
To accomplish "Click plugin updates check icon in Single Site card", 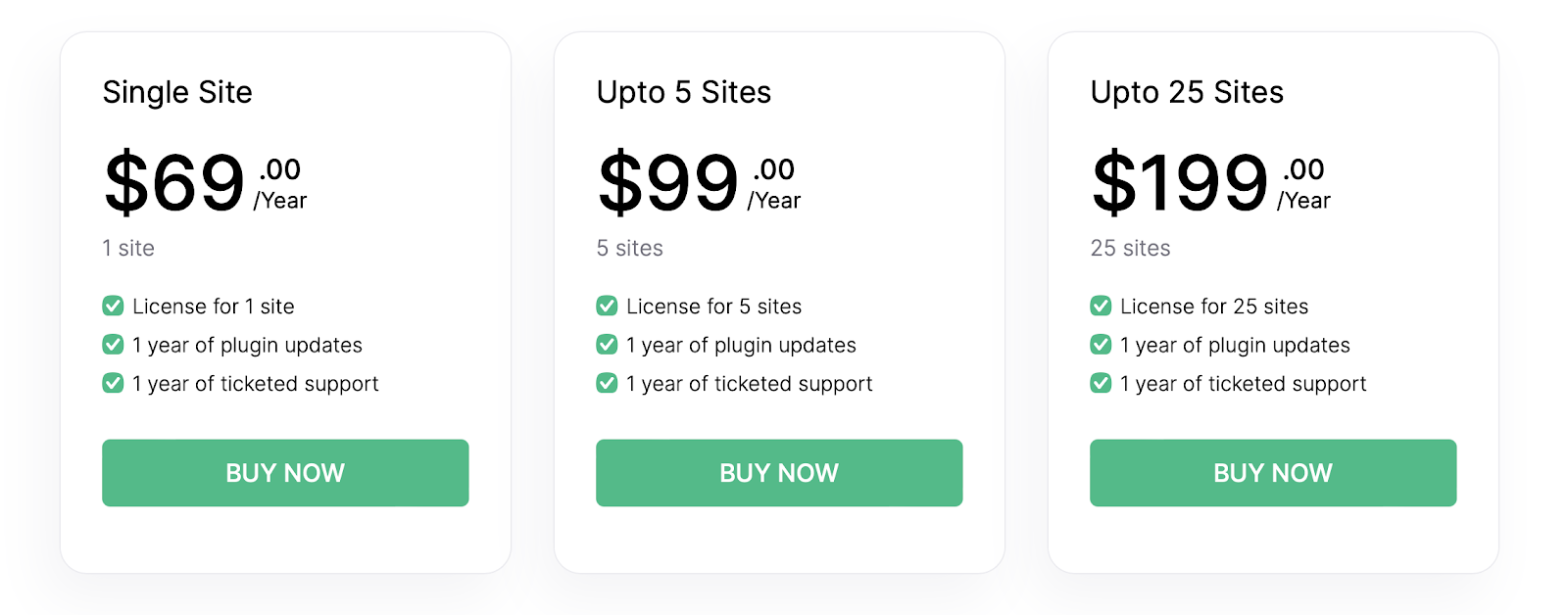I will (x=113, y=345).
